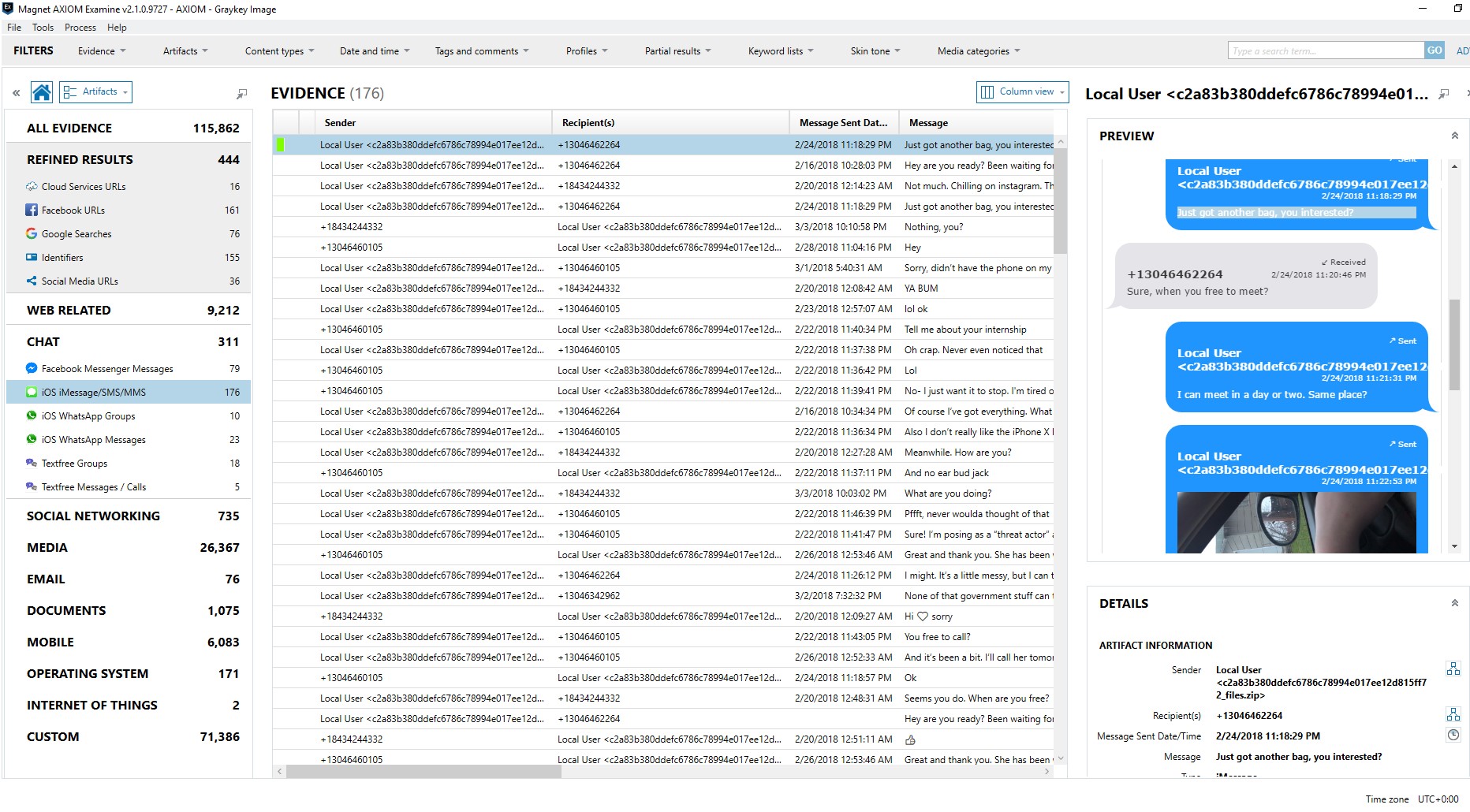This screenshot has width=1470, height=812.
Task: Click the Cloud Services URLs icon
Action: click(31, 186)
